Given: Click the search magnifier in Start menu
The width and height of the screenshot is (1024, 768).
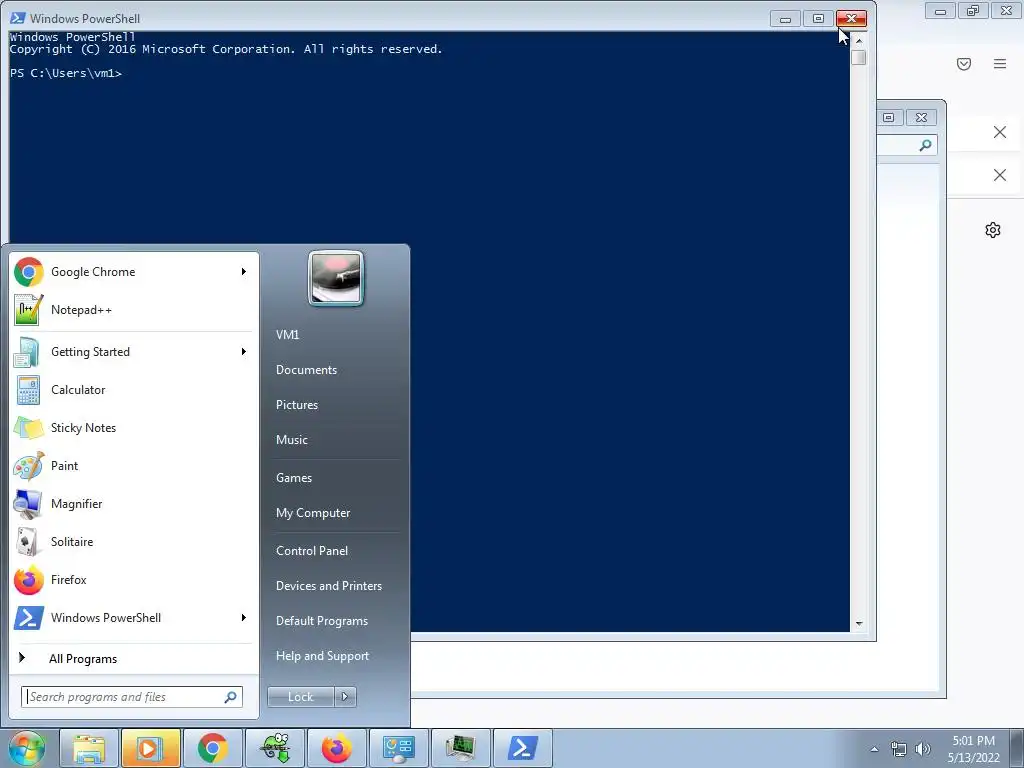Looking at the screenshot, I should [231, 697].
